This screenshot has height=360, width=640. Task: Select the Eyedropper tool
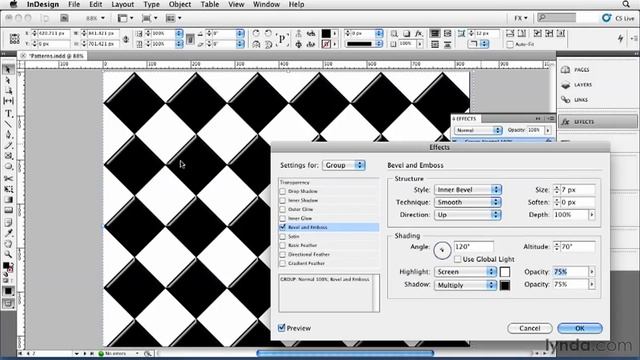(x=8, y=233)
